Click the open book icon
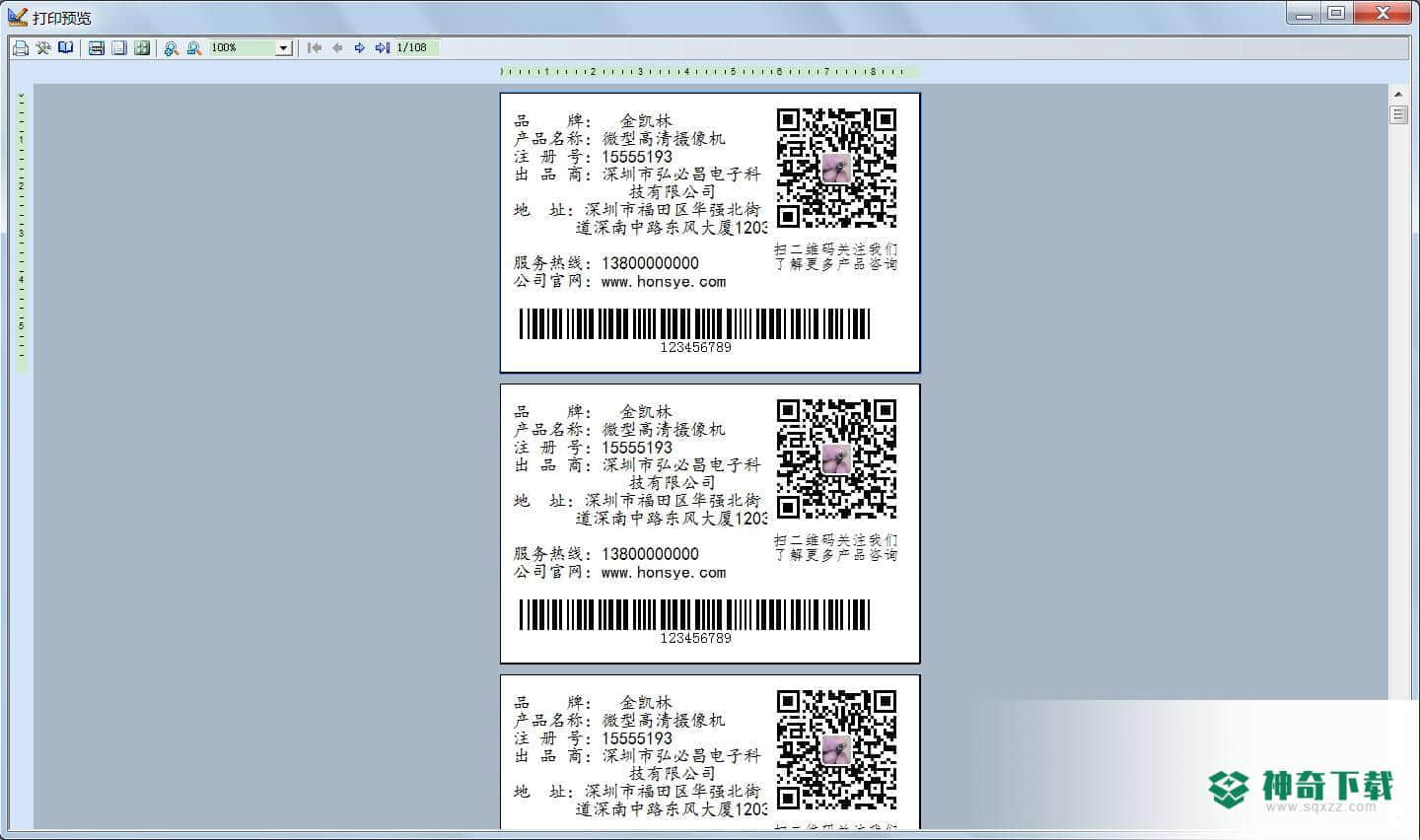The height and width of the screenshot is (840, 1420). coord(66,47)
